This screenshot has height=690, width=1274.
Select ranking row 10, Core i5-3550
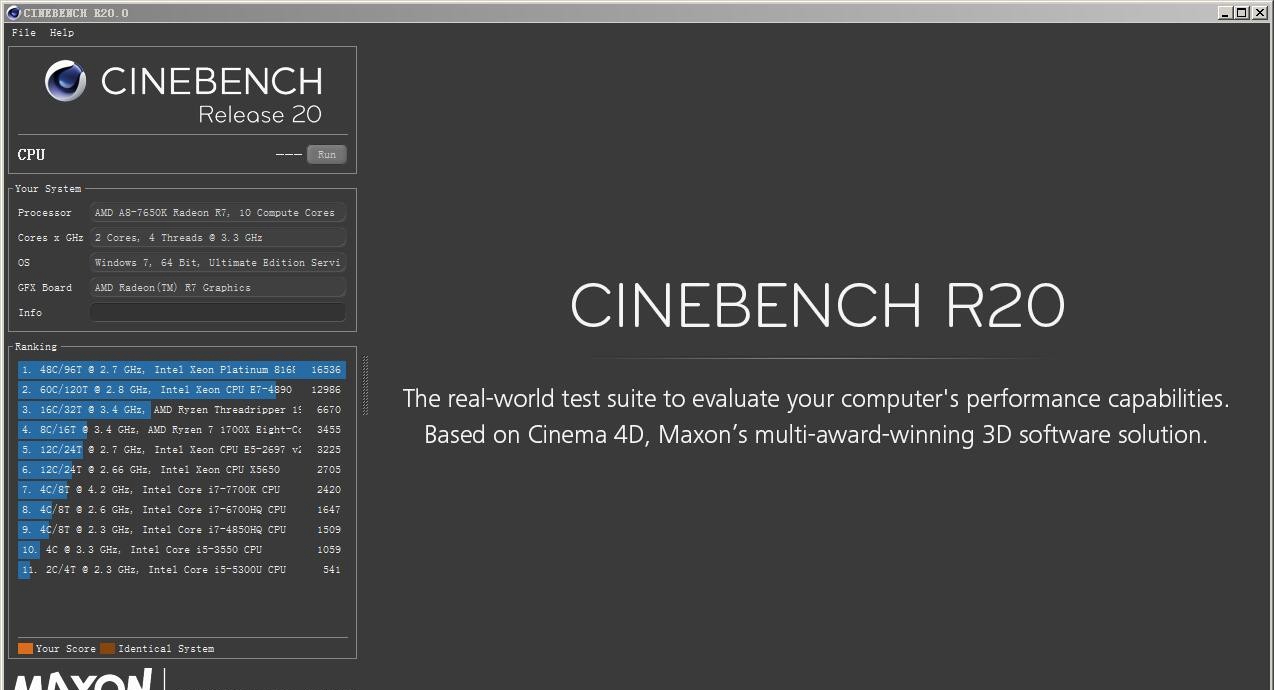click(182, 550)
